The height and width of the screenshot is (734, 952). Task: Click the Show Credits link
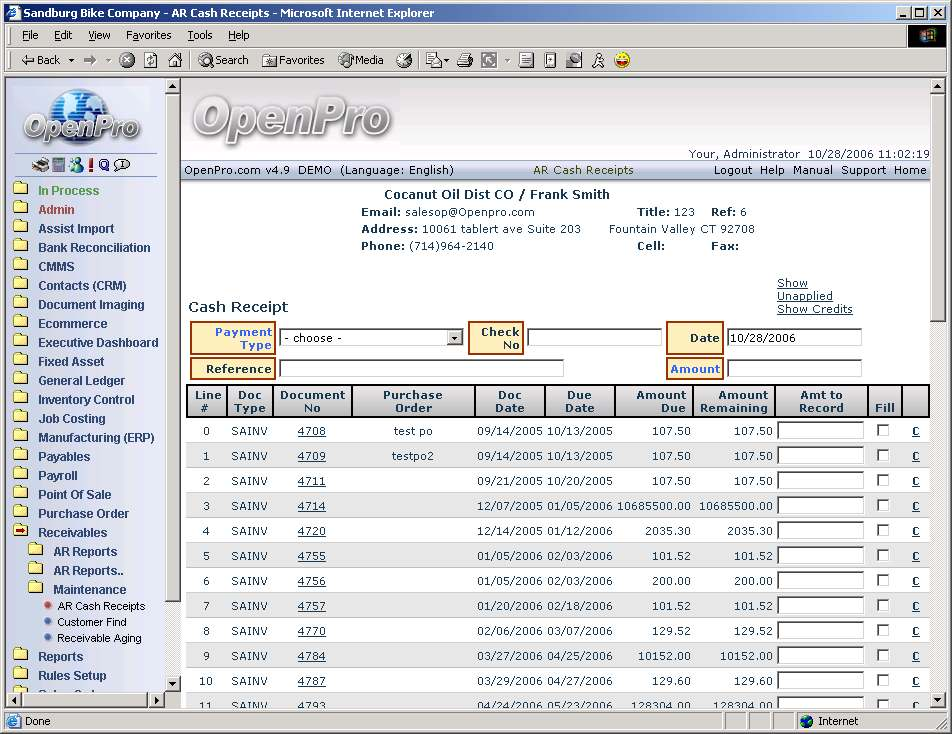pos(814,309)
